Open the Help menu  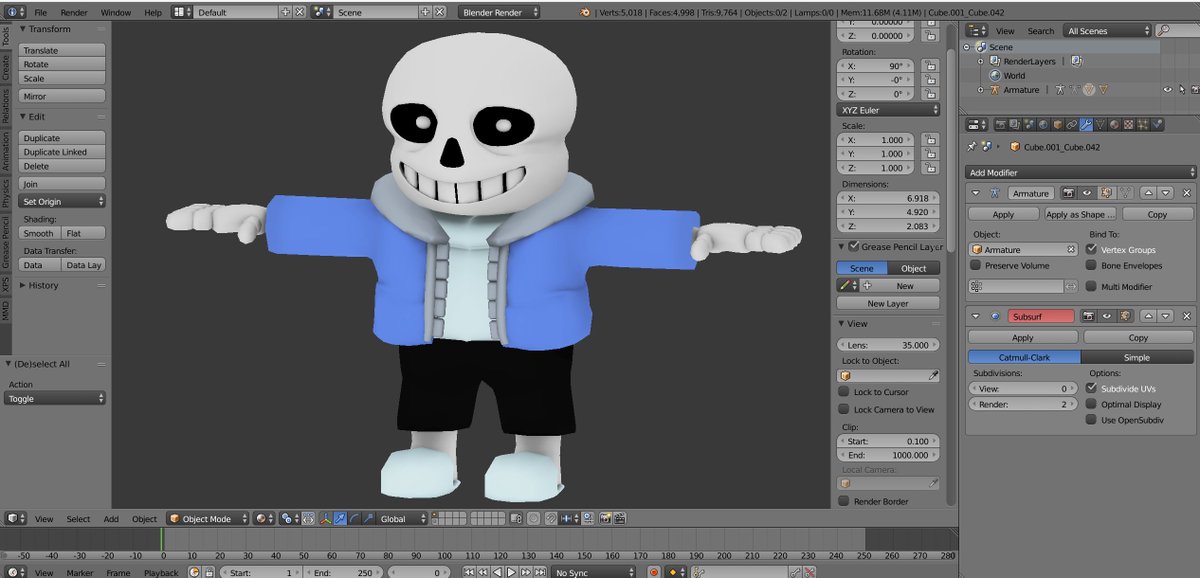pos(152,12)
